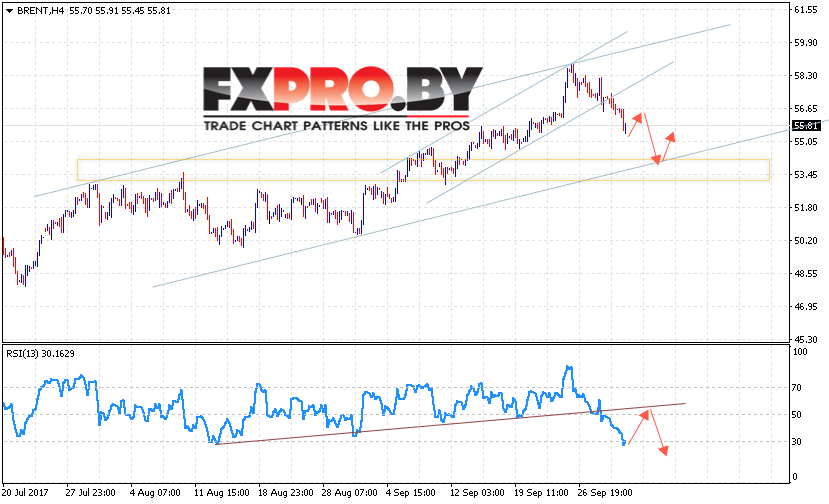
Task: Select the 26 Sep 19:00 time label
Action: pos(605,493)
